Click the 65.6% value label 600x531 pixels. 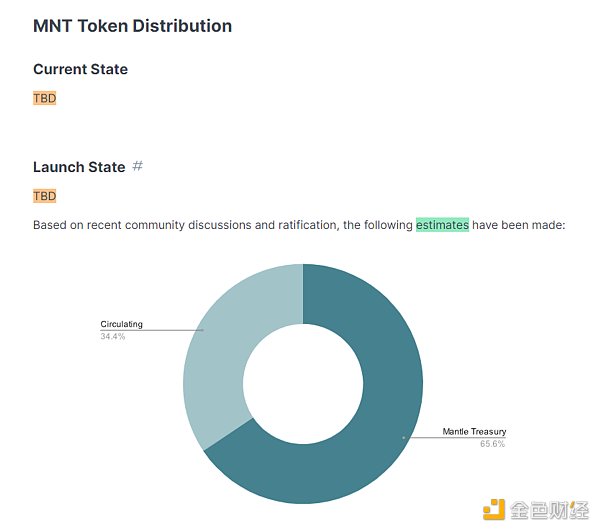(492, 444)
